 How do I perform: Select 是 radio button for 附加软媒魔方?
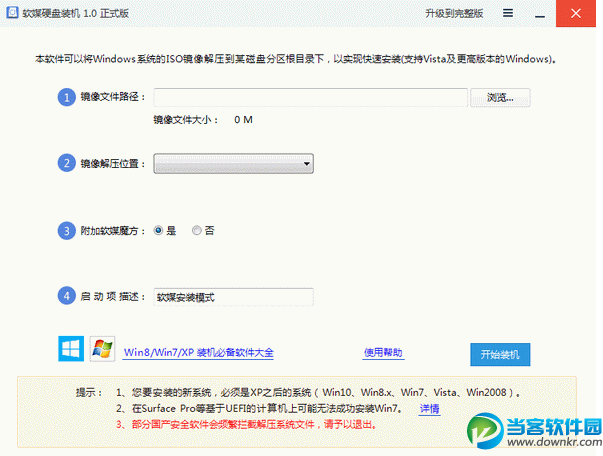[x=158, y=230]
